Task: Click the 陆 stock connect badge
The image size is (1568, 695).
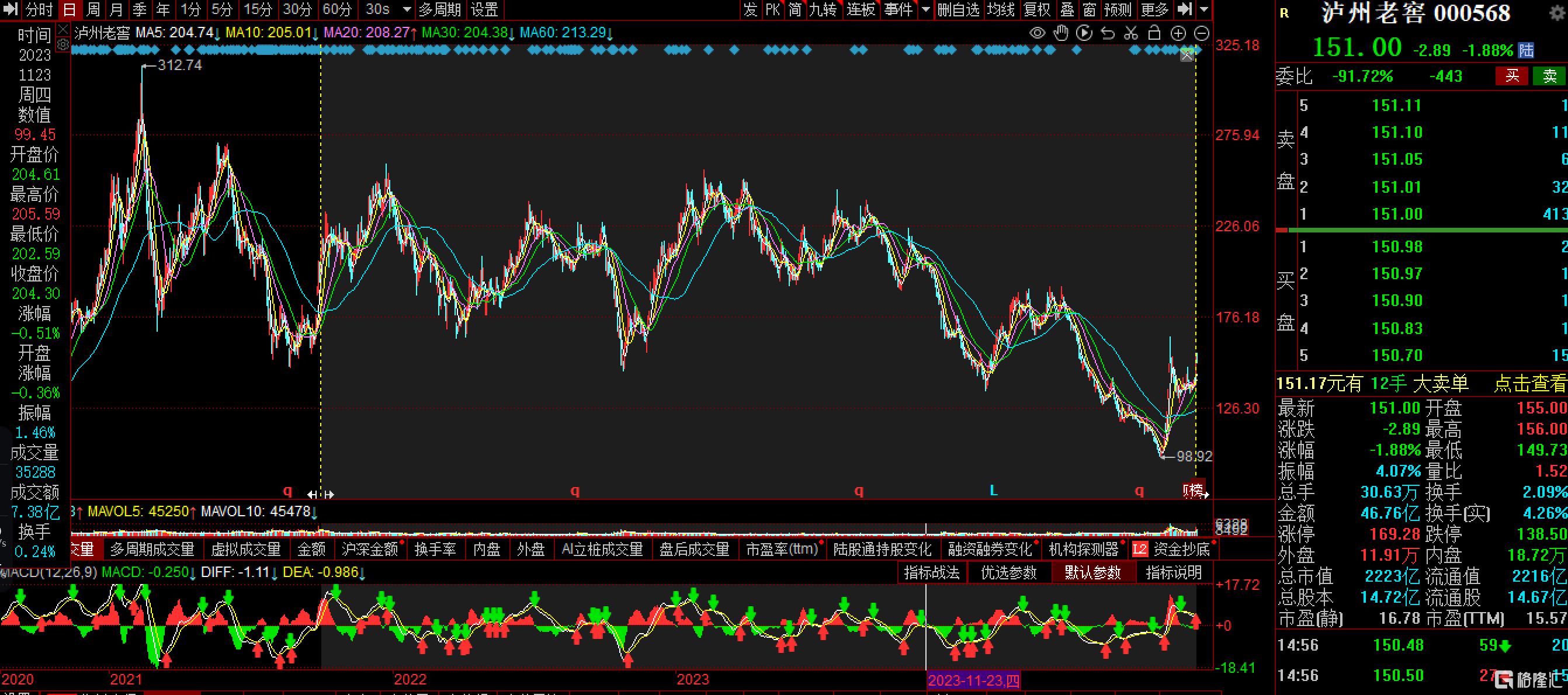Action: click(x=1526, y=50)
